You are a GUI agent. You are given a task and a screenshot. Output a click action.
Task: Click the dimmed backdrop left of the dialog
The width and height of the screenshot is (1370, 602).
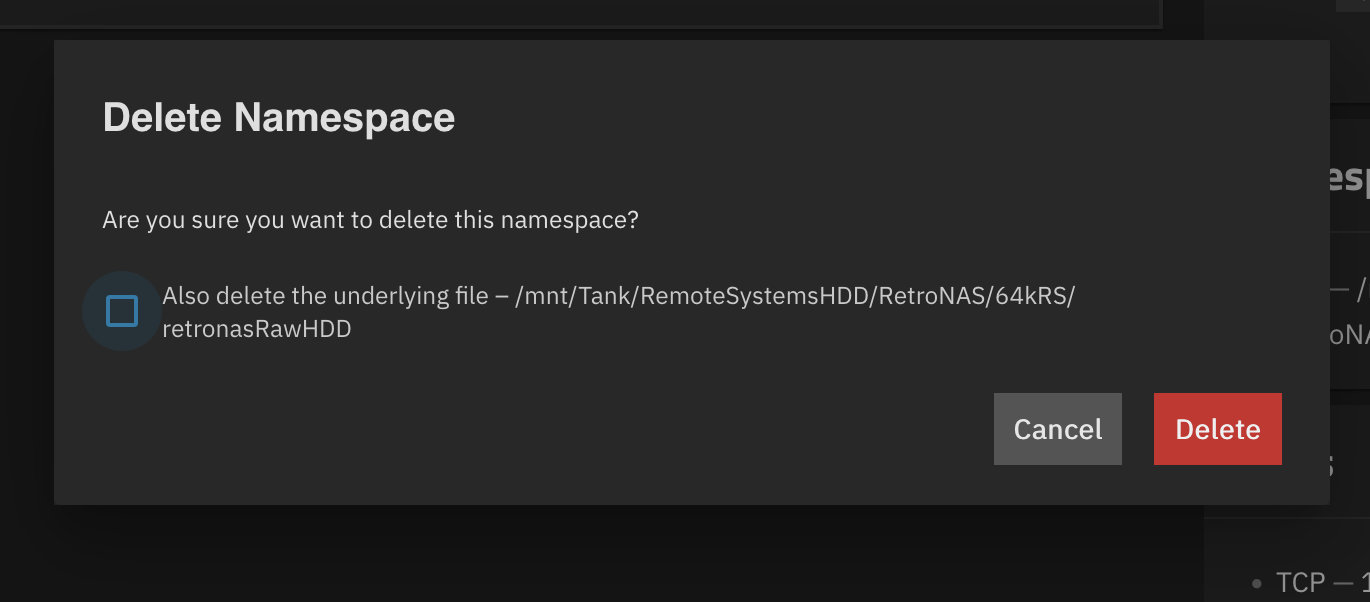(26, 300)
